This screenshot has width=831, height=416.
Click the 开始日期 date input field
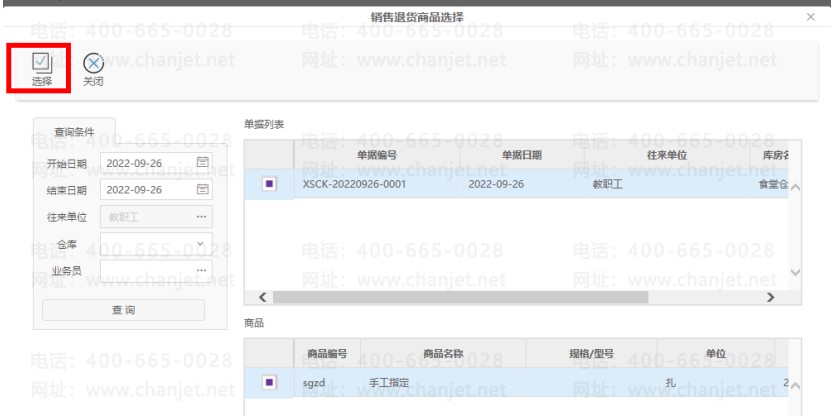pos(146,162)
